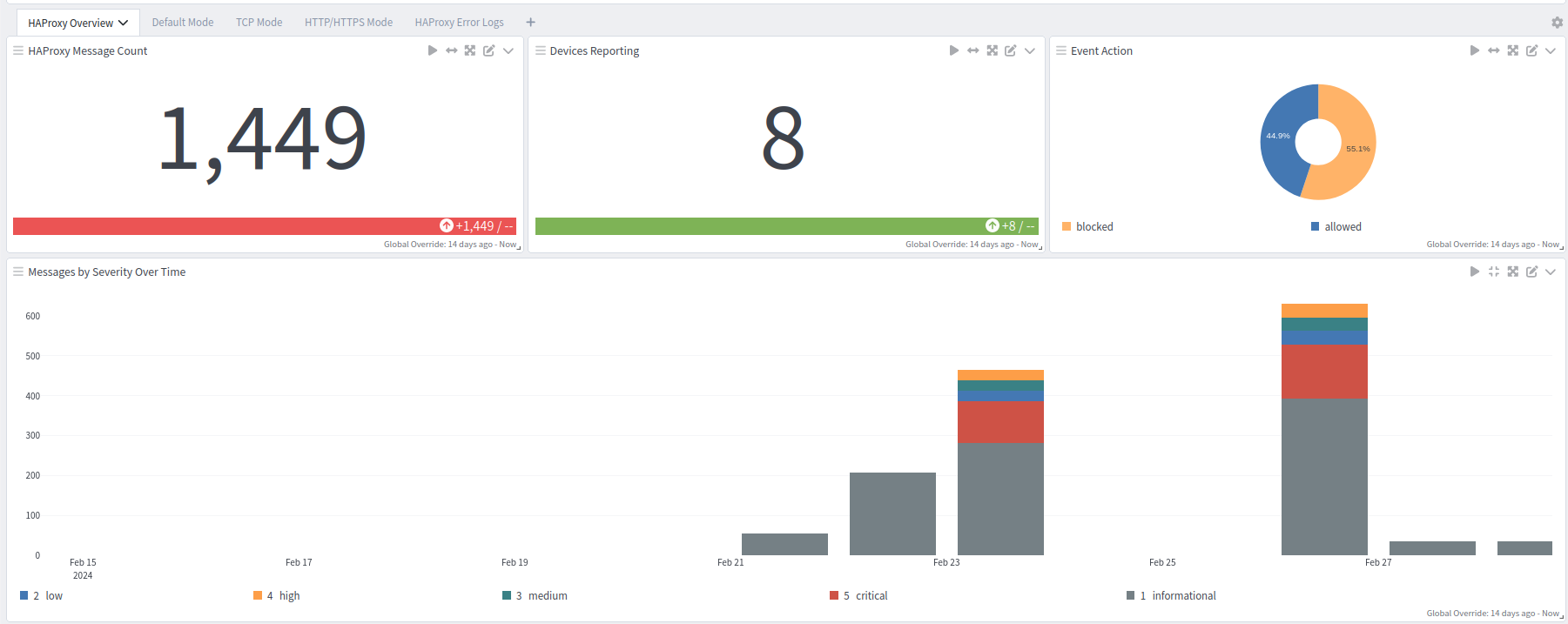This screenshot has height=624, width=1568.
Task: Click Global Override text under Messages by Severity
Action: [1493, 614]
